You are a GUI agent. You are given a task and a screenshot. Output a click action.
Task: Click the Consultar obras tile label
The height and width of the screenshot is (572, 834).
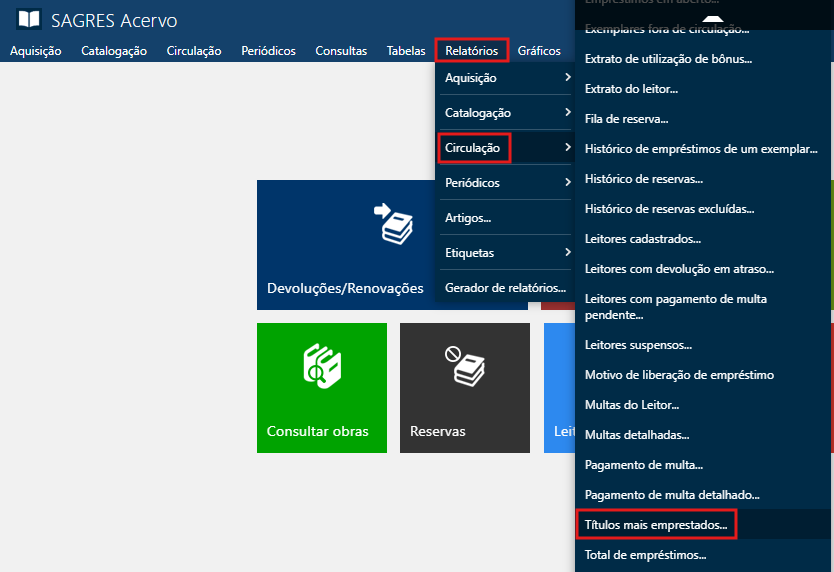coord(317,432)
